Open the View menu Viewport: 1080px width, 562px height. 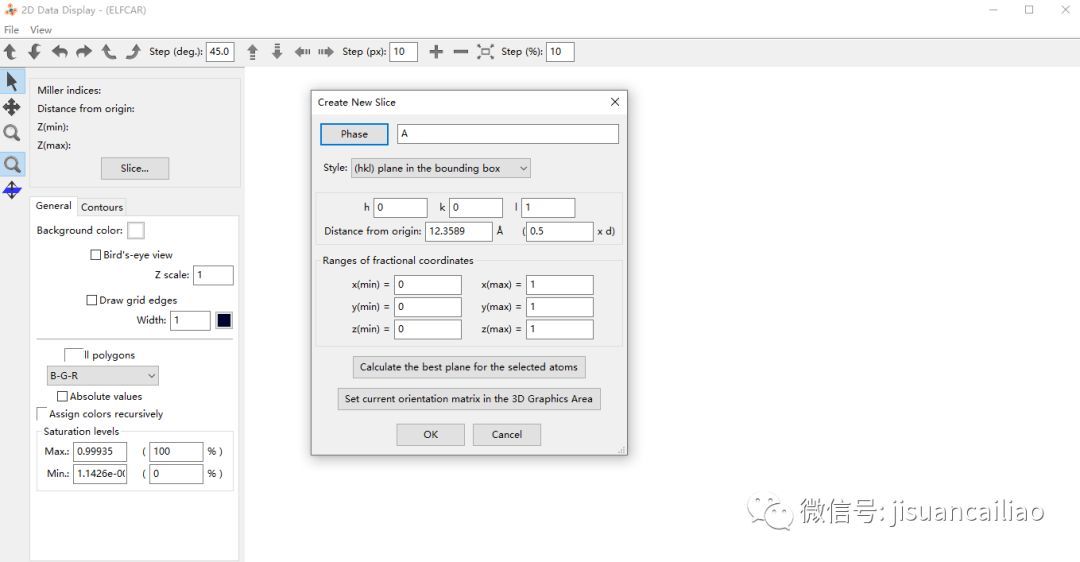click(x=41, y=30)
